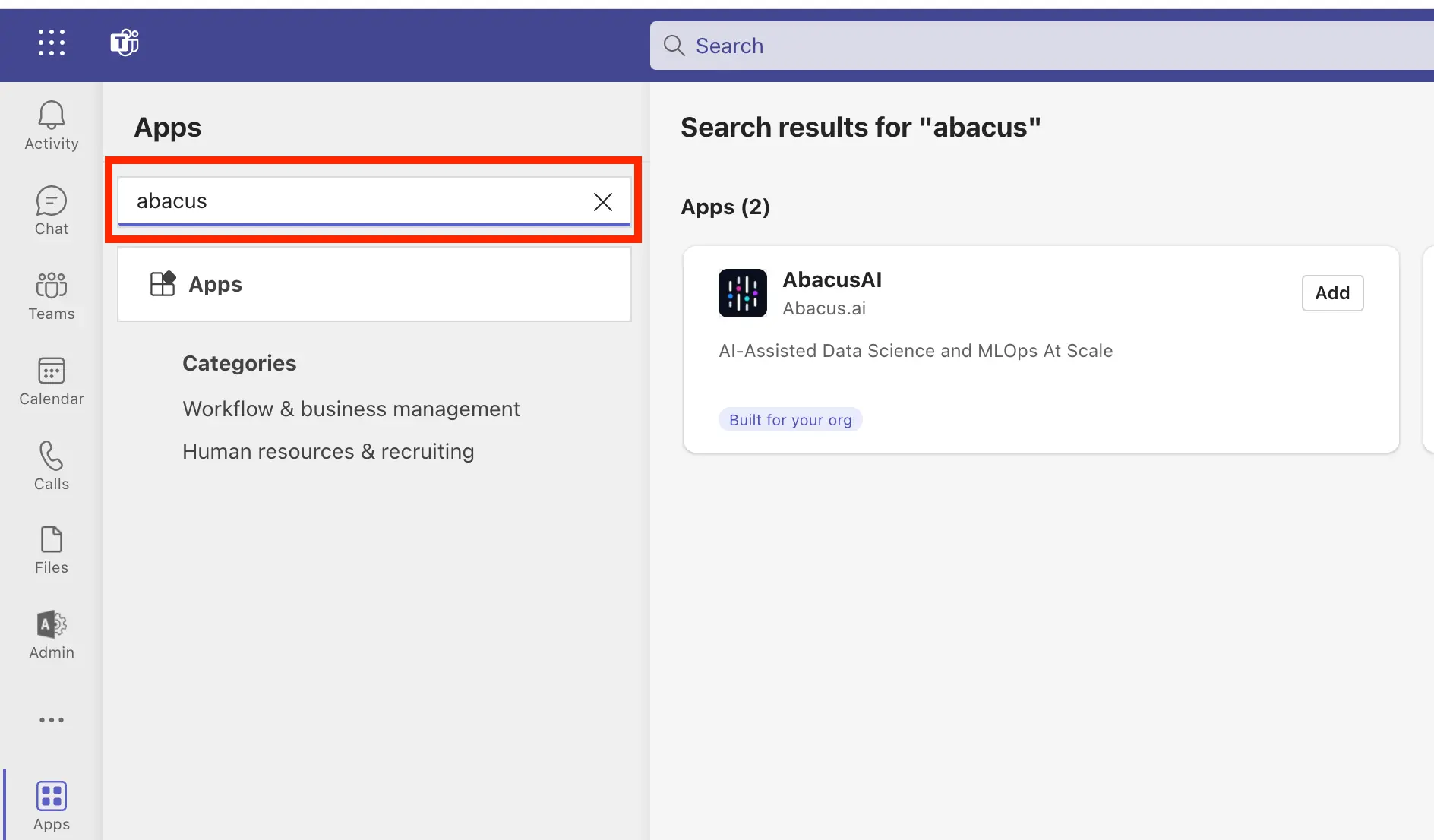Click inside the top Search bar
Viewport: 1434px width, 840px height.
coord(911,46)
